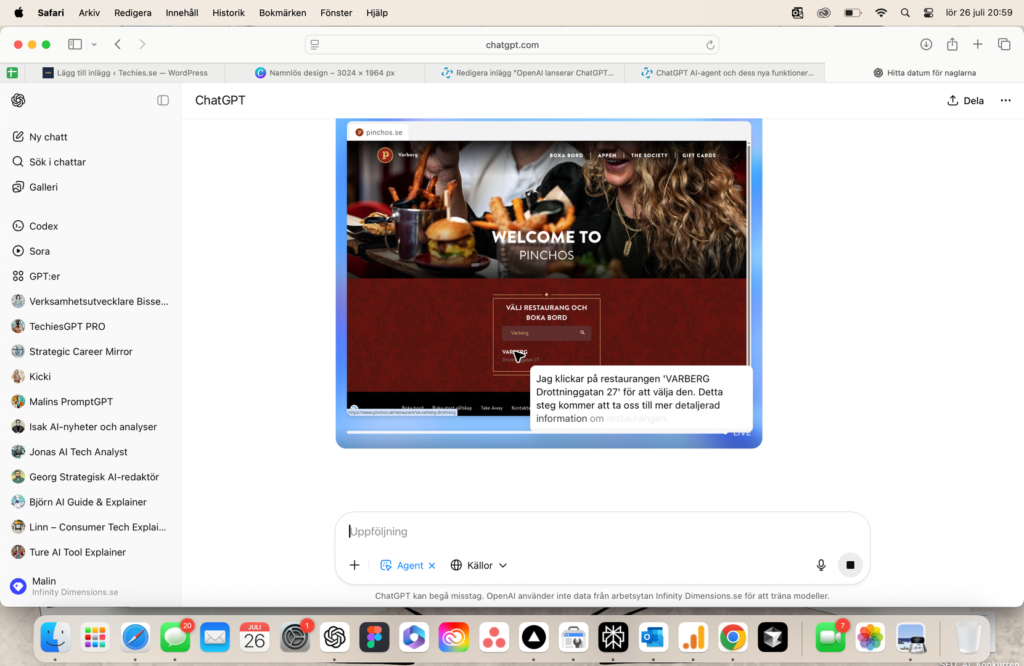
Task: Open page reader menu in address bar
Action: tap(315, 44)
